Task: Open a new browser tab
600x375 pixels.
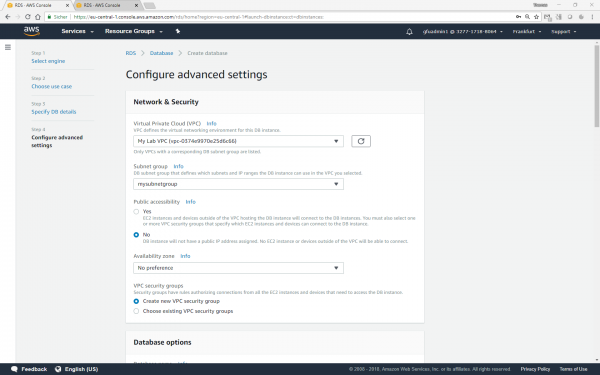Action: click(x=150, y=5)
